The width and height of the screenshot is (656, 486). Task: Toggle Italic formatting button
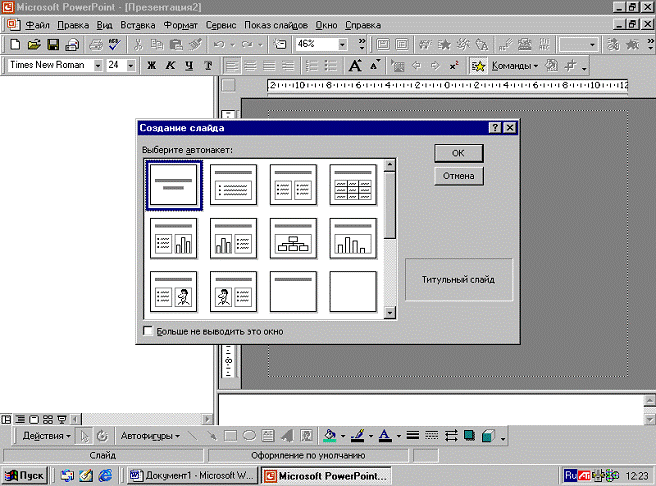tap(171, 66)
